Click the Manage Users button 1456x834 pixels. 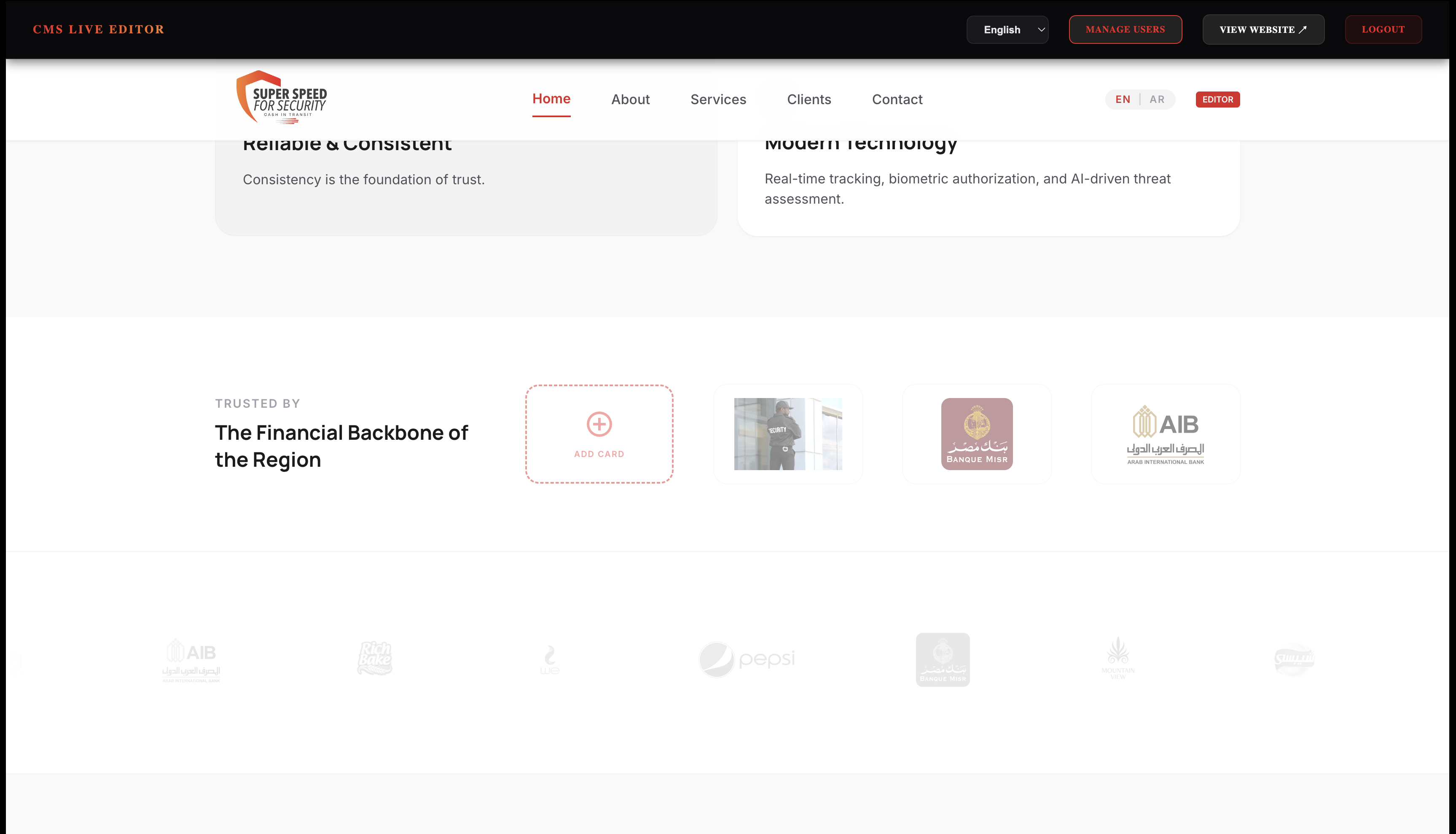point(1125,30)
